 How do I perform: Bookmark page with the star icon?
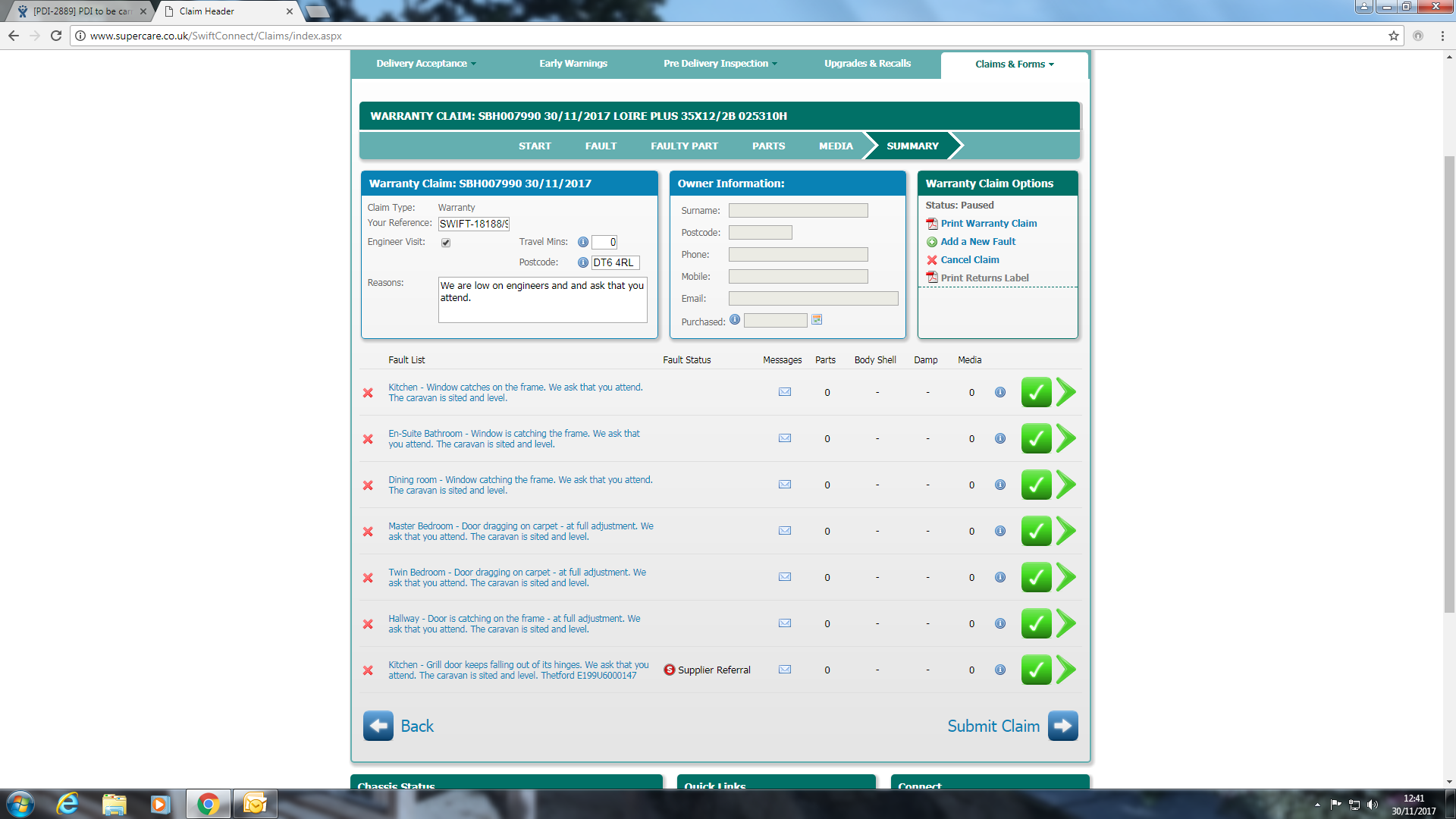click(x=1393, y=36)
